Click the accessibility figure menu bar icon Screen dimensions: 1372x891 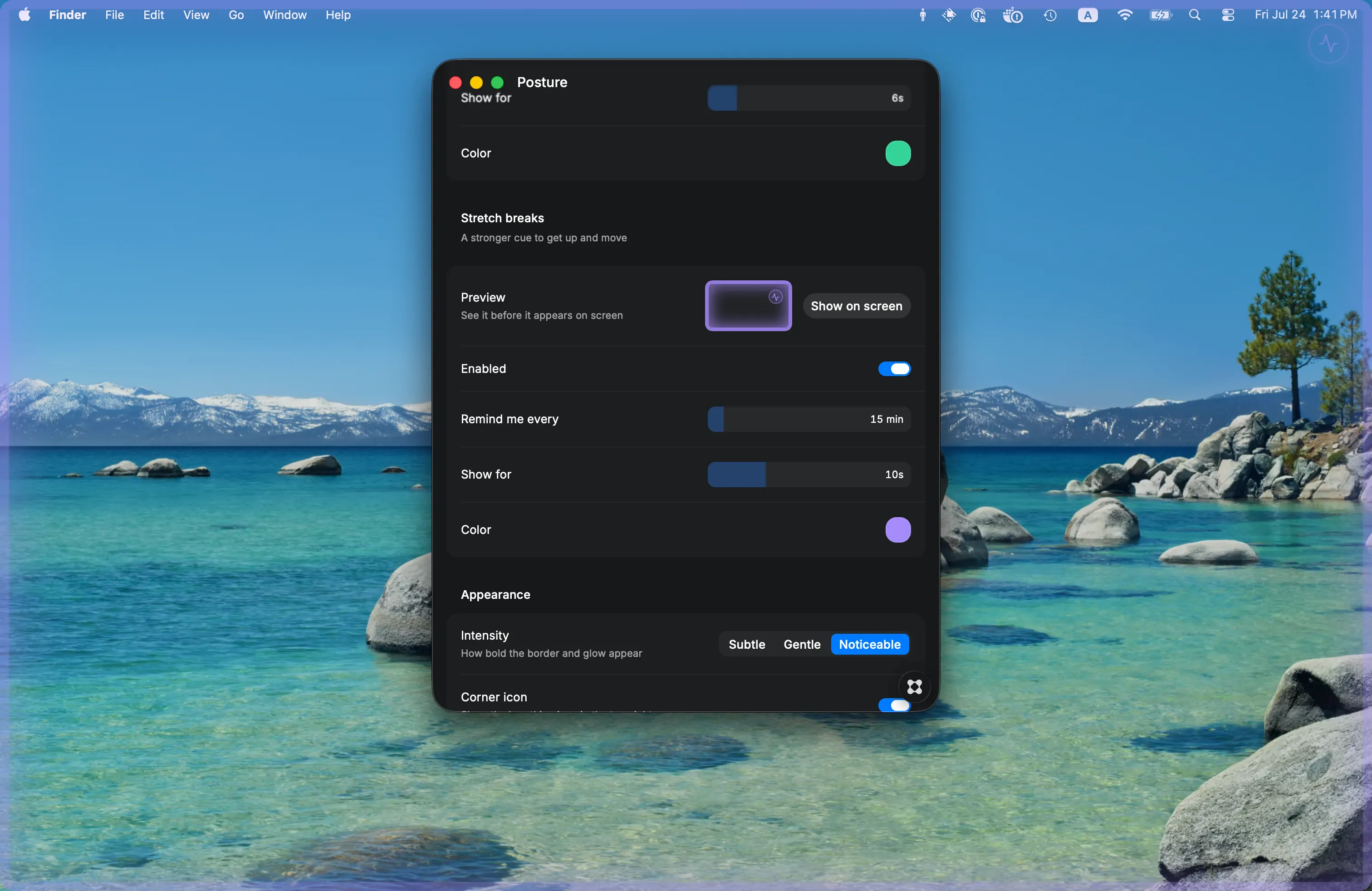(923, 15)
